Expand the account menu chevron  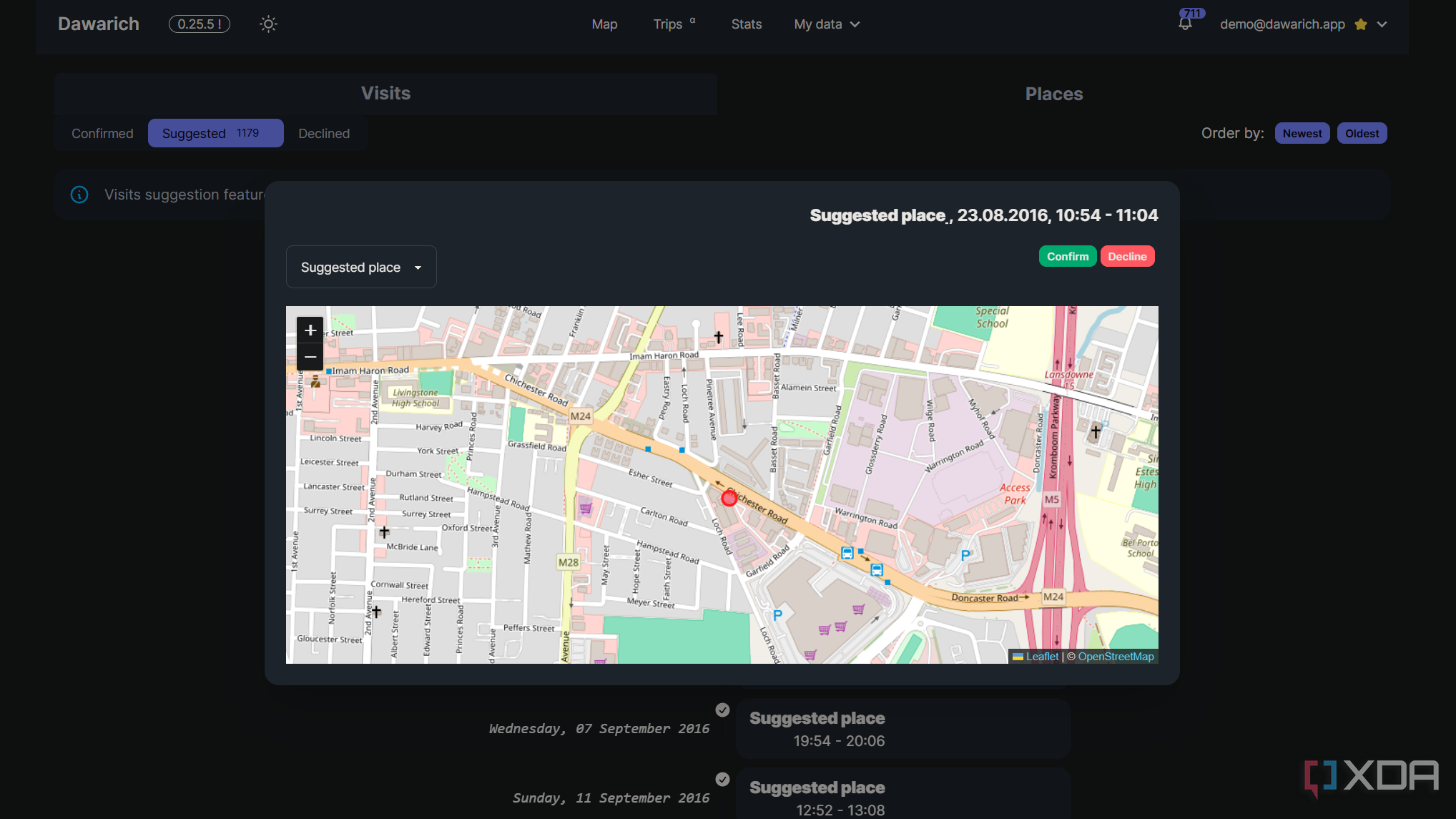click(x=1382, y=24)
